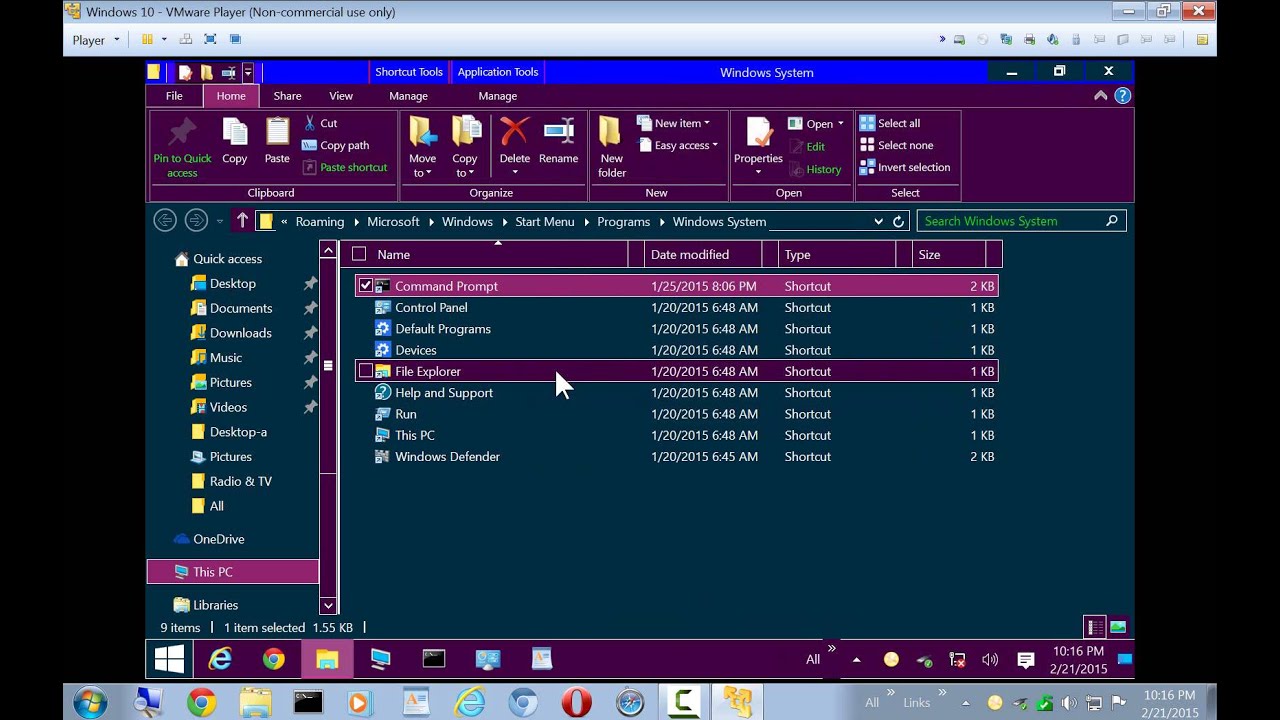The width and height of the screenshot is (1280, 720).
Task: Open Manage tab under Application Tools
Action: click(x=497, y=96)
